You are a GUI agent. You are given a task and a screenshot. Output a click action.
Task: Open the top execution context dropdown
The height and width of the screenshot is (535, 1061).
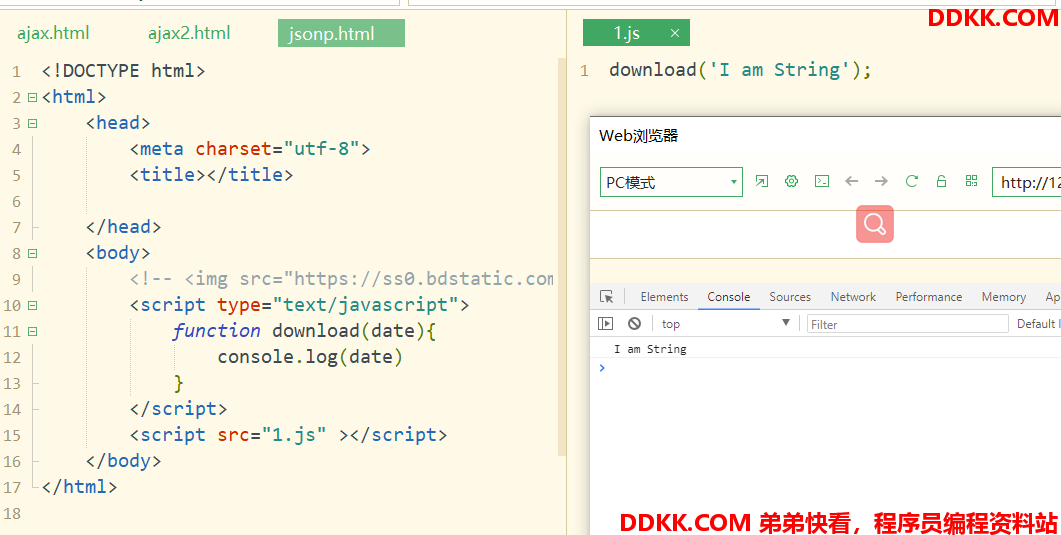pos(725,324)
